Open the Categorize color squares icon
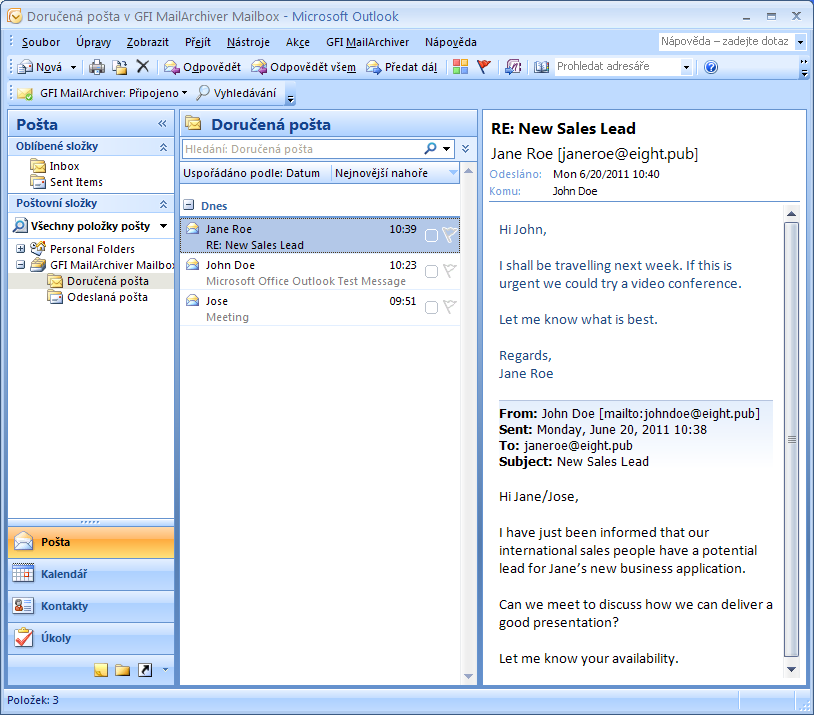The height and width of the screenshot is (715, 814). point(460,67)
